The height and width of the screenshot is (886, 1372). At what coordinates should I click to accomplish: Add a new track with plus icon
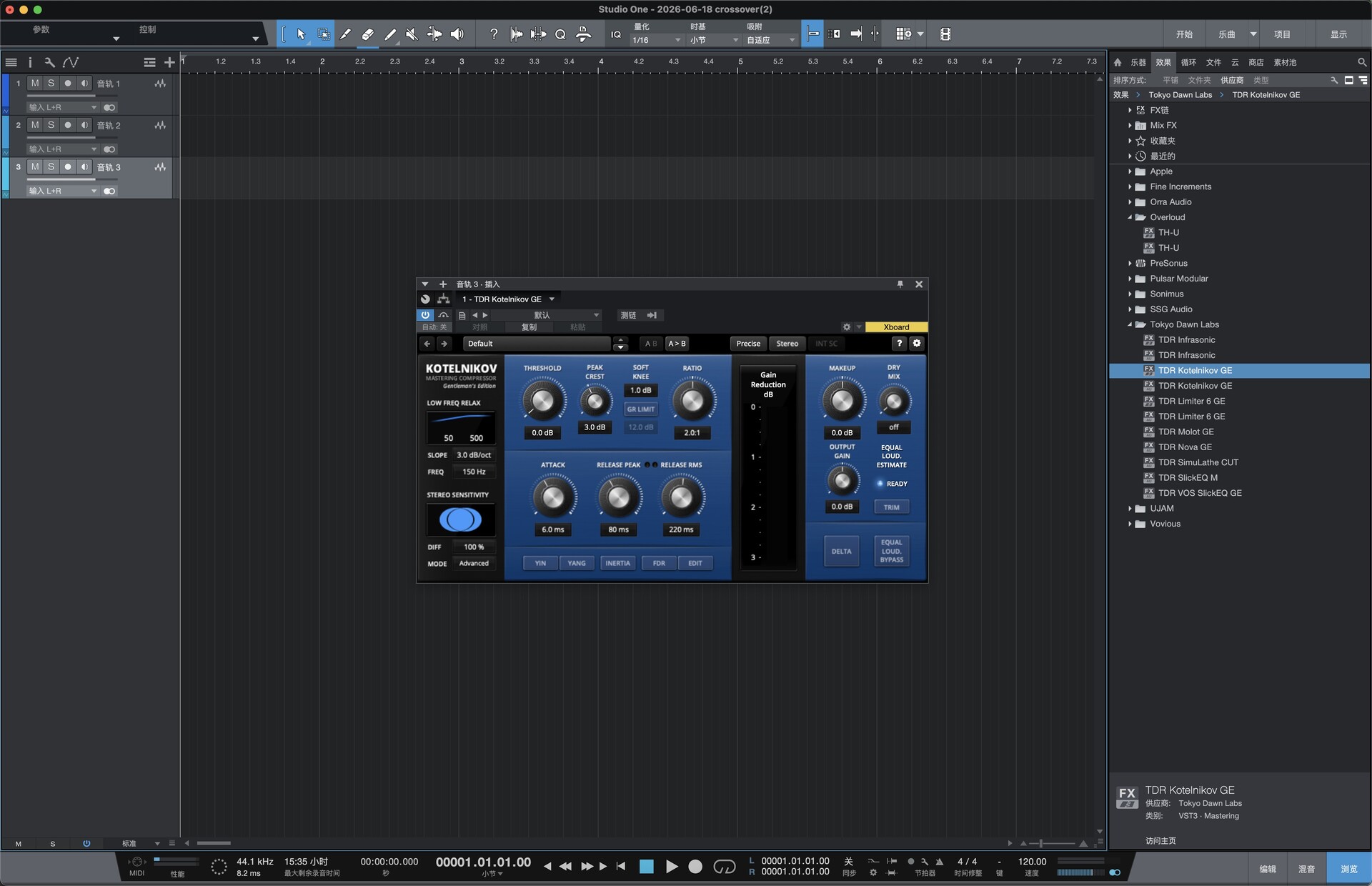(x=169, y=62)
